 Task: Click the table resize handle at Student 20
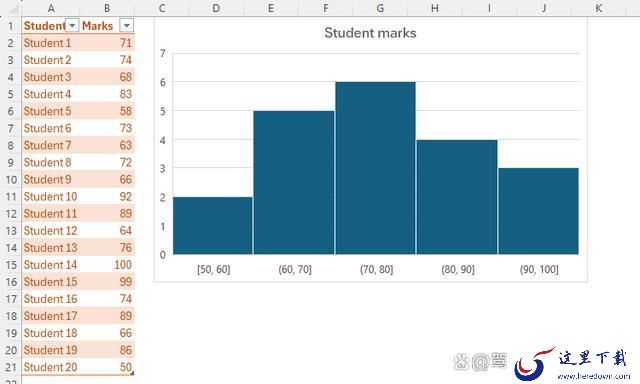131,372
